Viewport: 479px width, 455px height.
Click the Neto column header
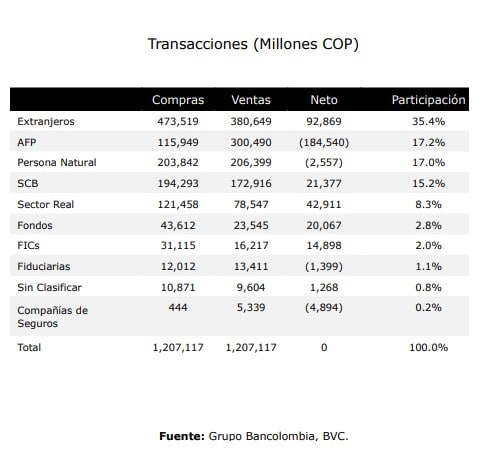324,100
